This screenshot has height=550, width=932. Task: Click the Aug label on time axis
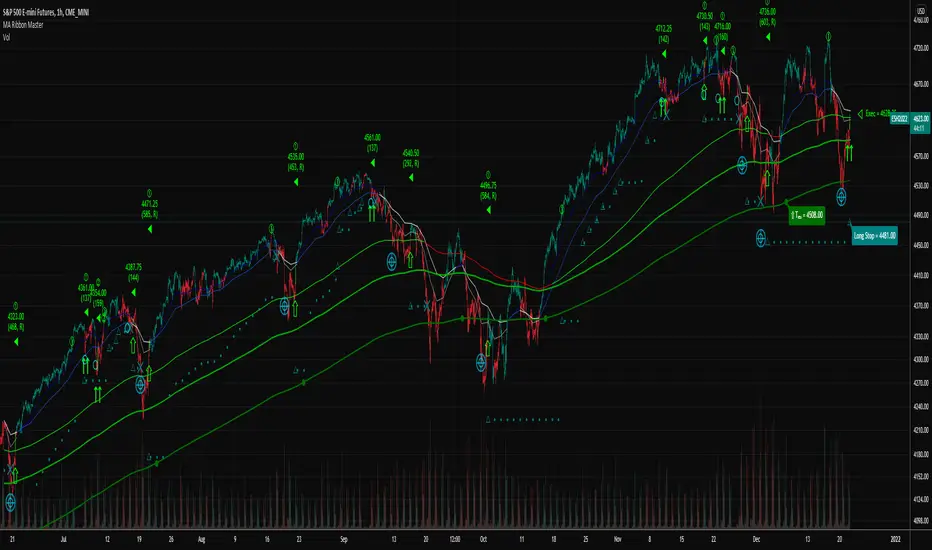click(201, 539)
